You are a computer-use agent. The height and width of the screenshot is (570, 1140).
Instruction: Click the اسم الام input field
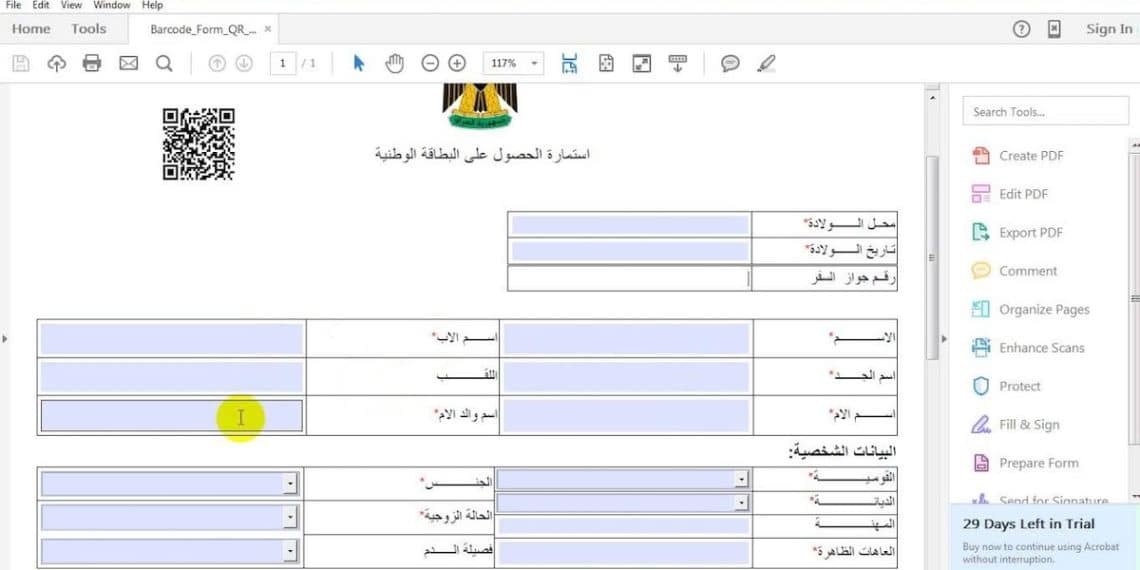pyautogui.click(x=626, y=416)
